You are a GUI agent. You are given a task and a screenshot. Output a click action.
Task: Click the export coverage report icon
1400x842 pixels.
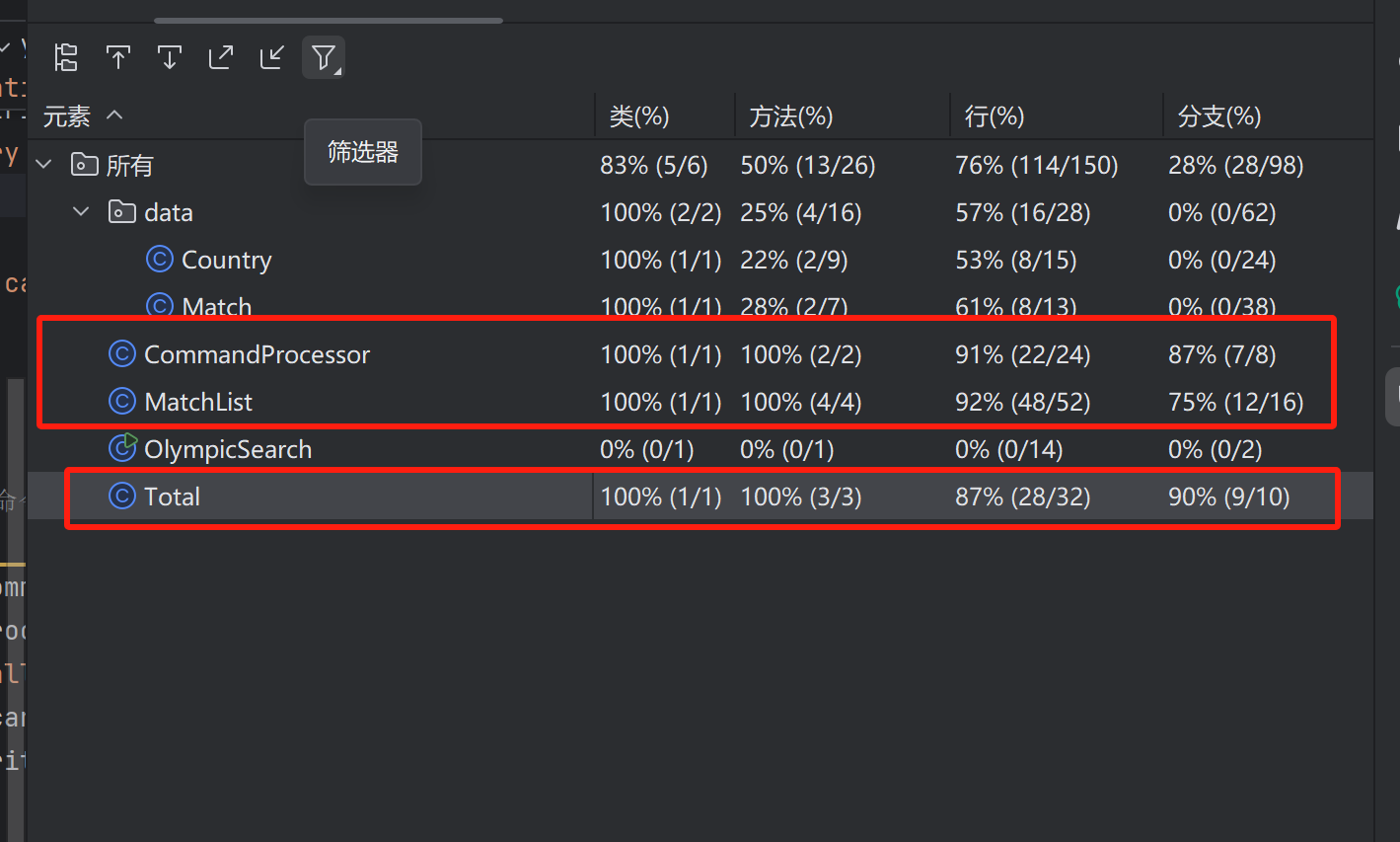[x=221, y=57]
